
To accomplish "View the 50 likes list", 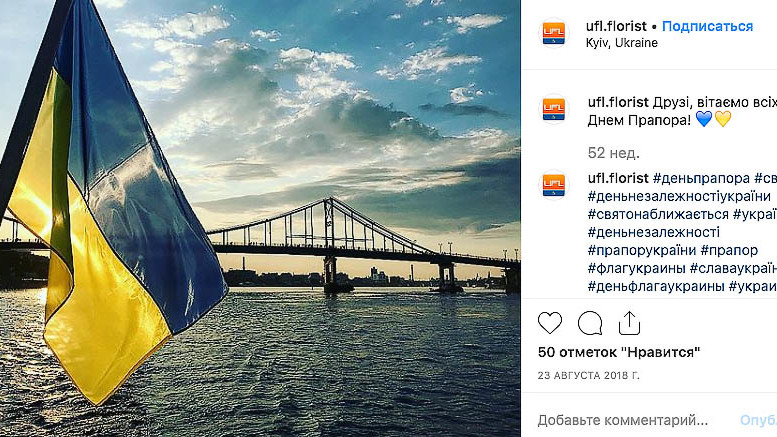I will pyautogui.click(x=618, y=352).
